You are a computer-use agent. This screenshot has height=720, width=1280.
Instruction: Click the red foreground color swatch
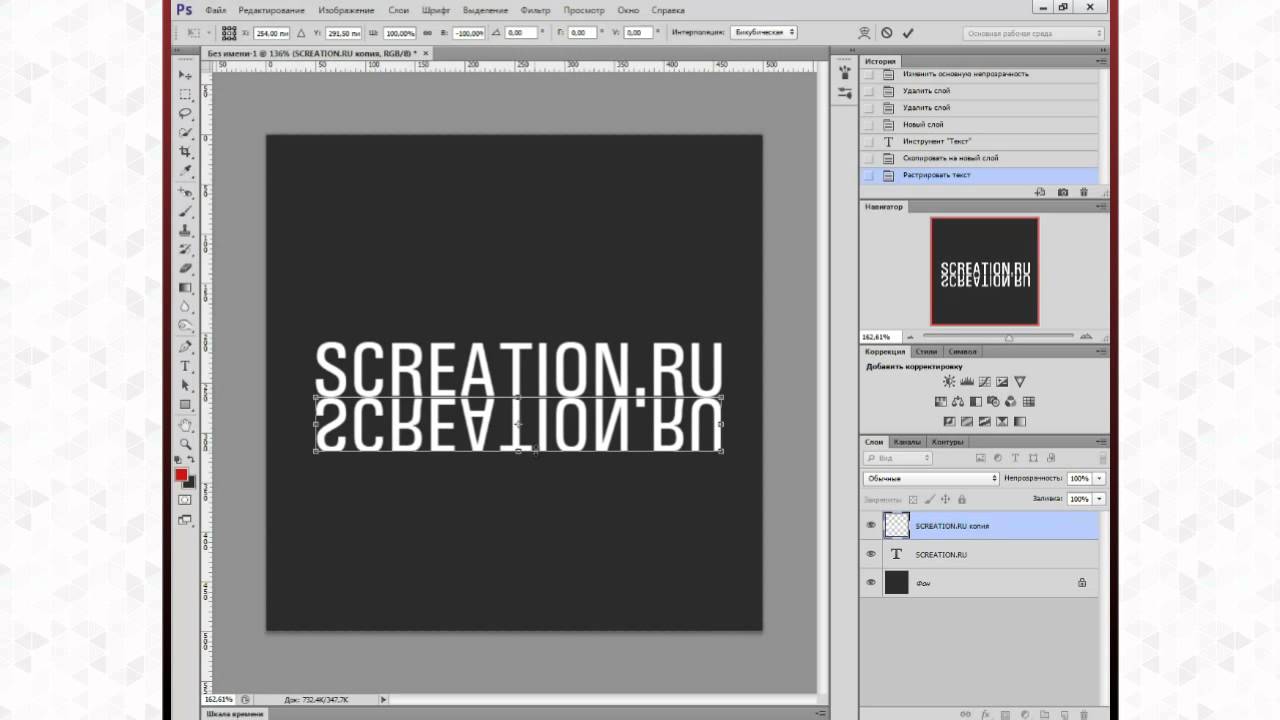click(x=181, y=475)
